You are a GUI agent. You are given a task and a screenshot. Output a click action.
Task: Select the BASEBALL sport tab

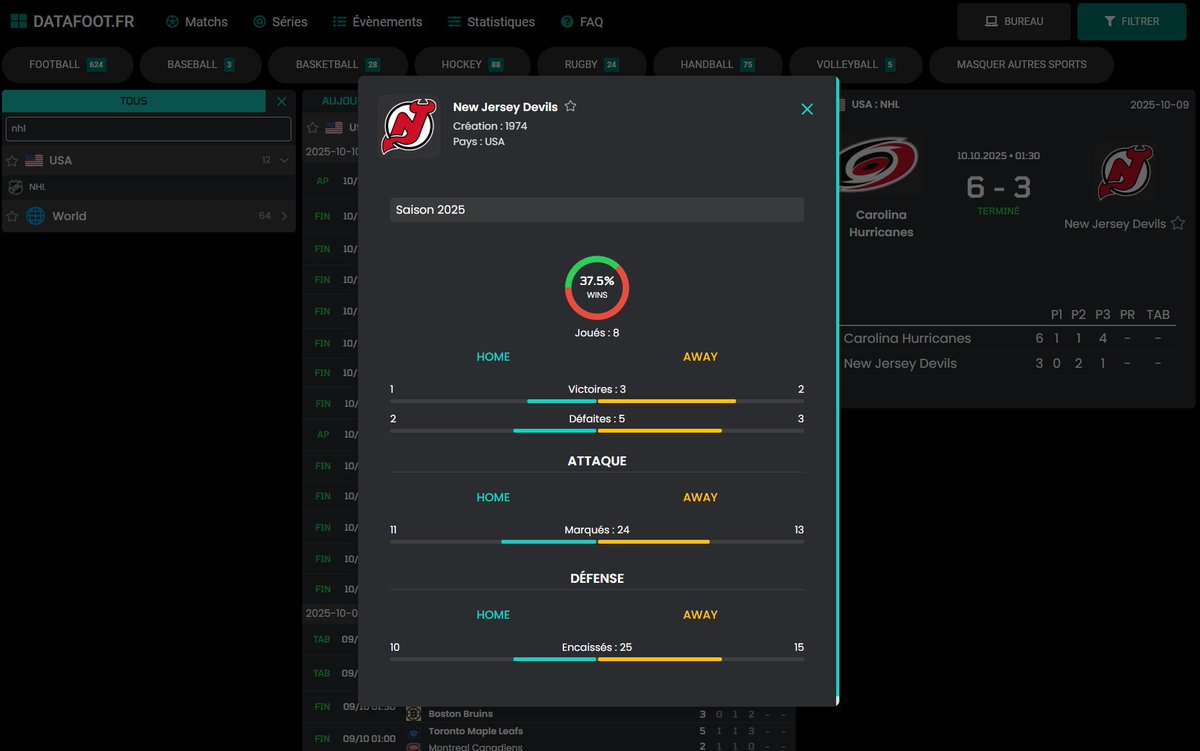(200, 64)
